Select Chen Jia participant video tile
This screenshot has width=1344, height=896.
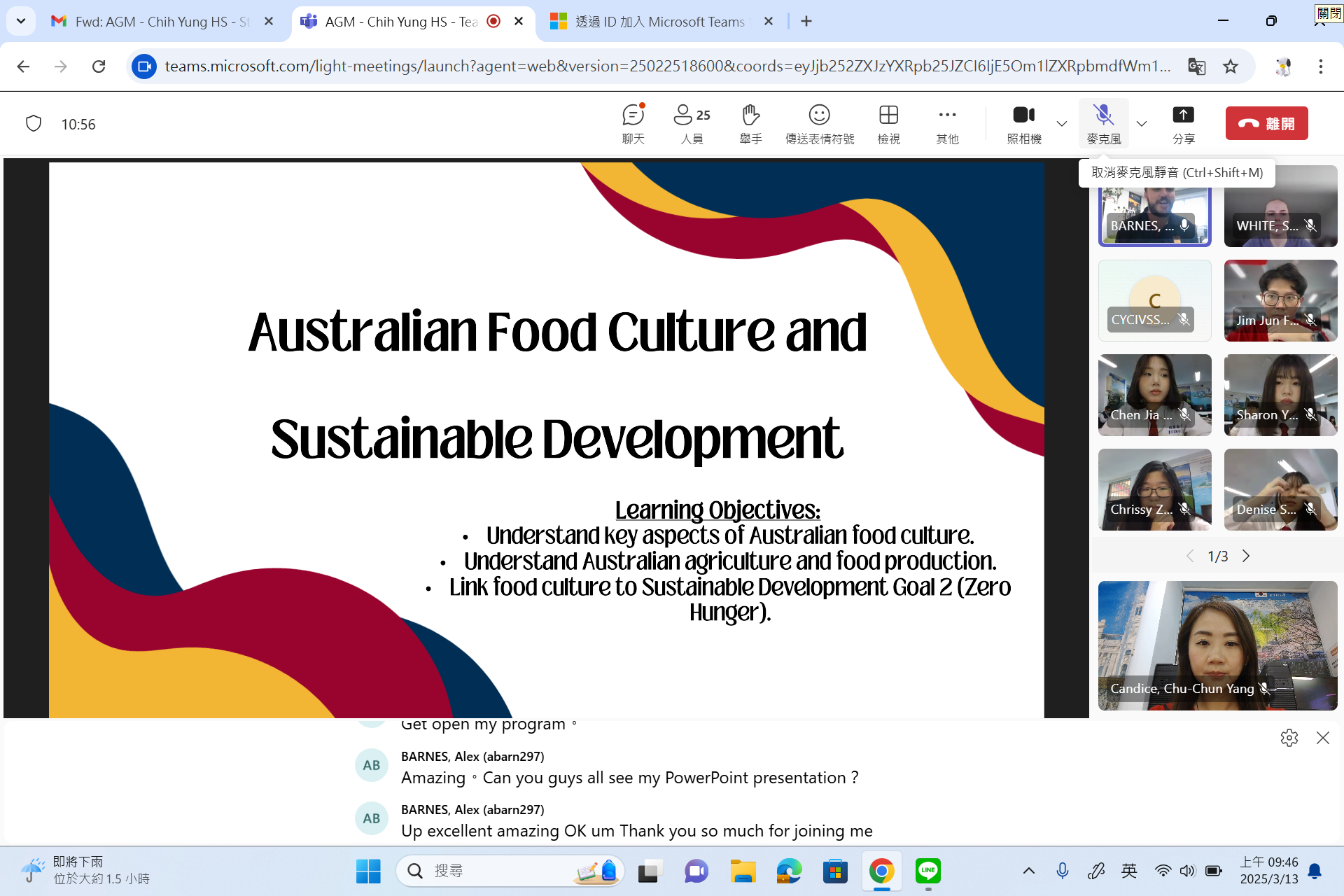coord(1154,395)
